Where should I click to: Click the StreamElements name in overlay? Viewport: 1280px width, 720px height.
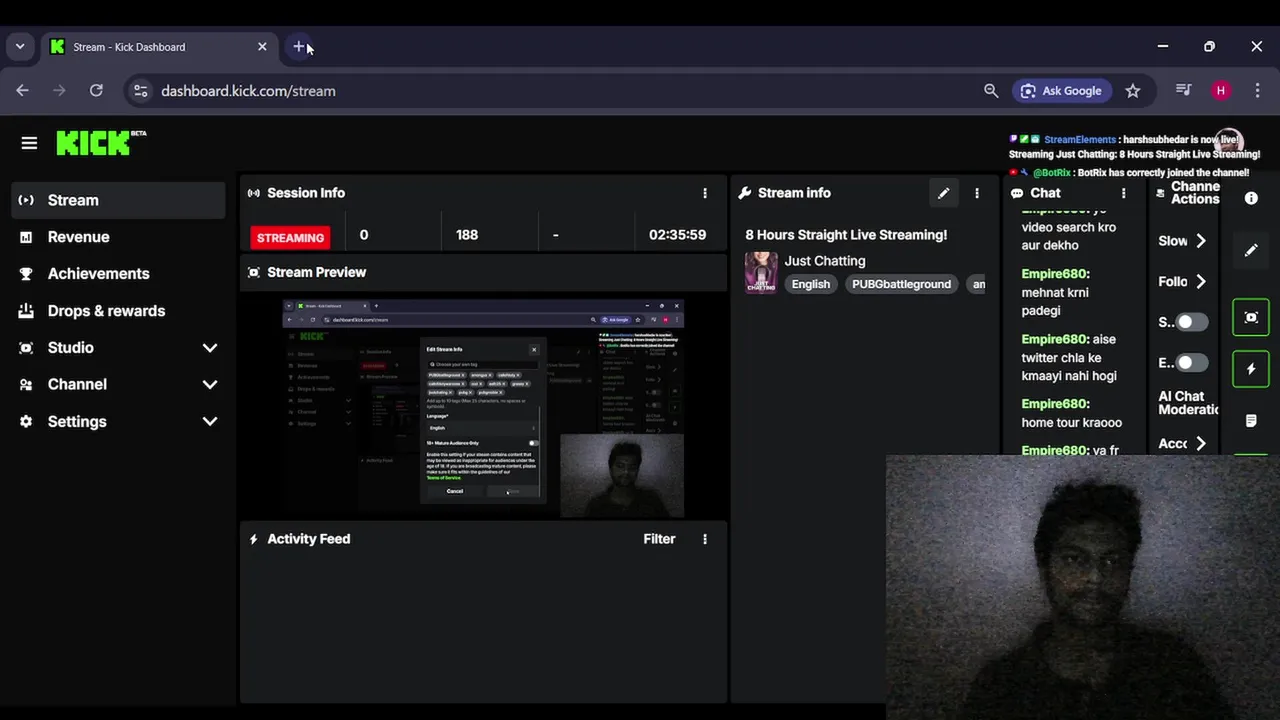(x=1080, y=140)
